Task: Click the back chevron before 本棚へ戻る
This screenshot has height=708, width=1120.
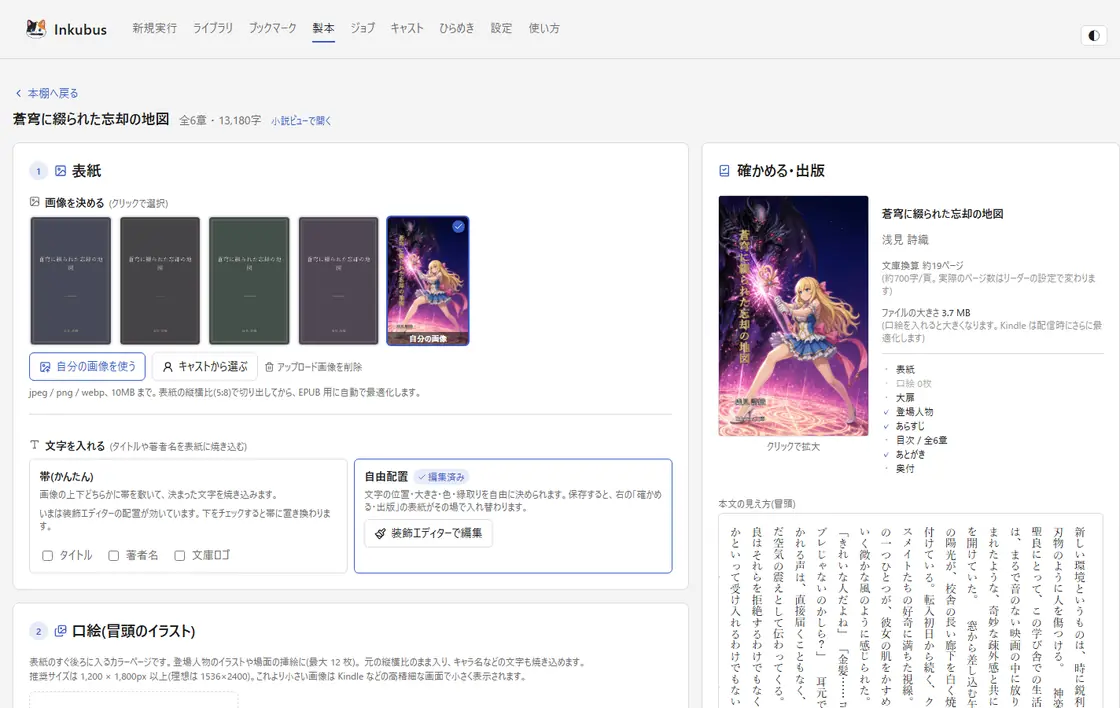Action: click(19, 93)
